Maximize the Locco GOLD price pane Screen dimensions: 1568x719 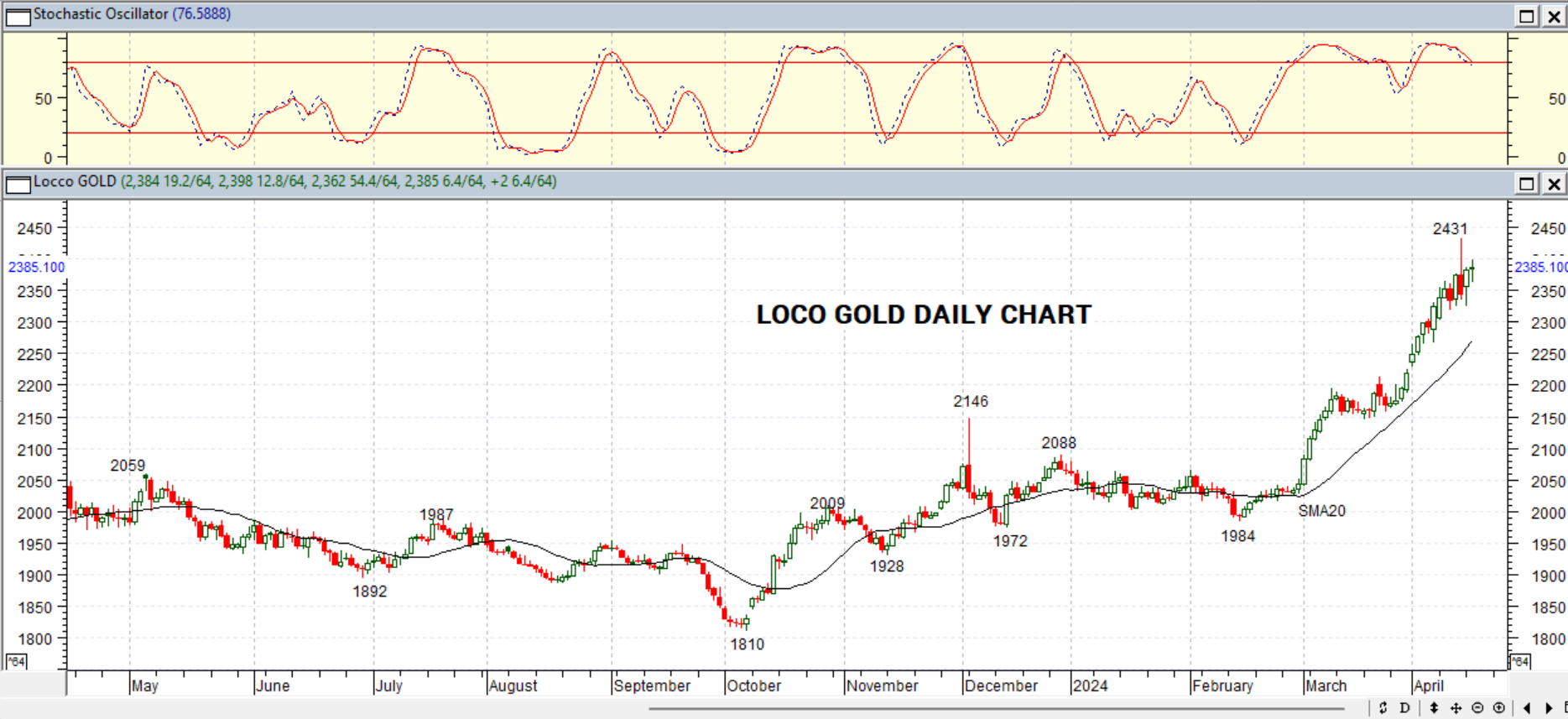(1527, 184)
